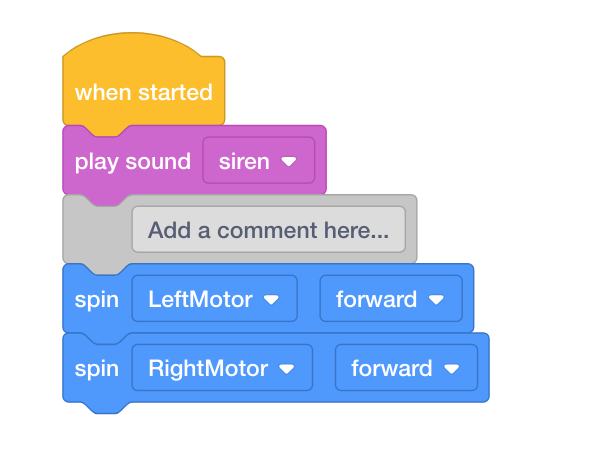The image size is (594, 458).
Task: Open the siren sound dropdown
Action: (259, 160)
